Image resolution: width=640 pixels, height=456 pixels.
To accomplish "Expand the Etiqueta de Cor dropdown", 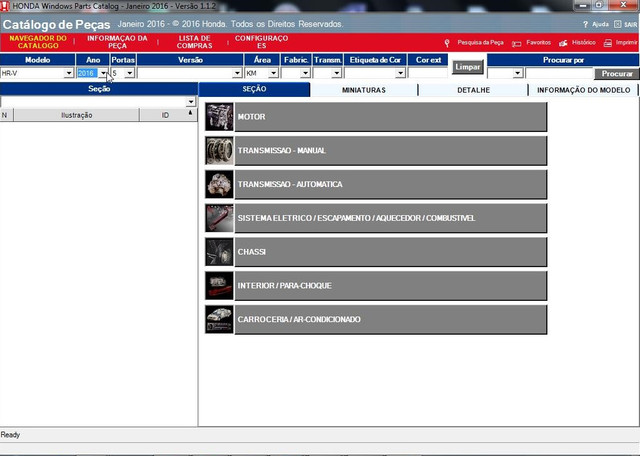I will 400,73.
